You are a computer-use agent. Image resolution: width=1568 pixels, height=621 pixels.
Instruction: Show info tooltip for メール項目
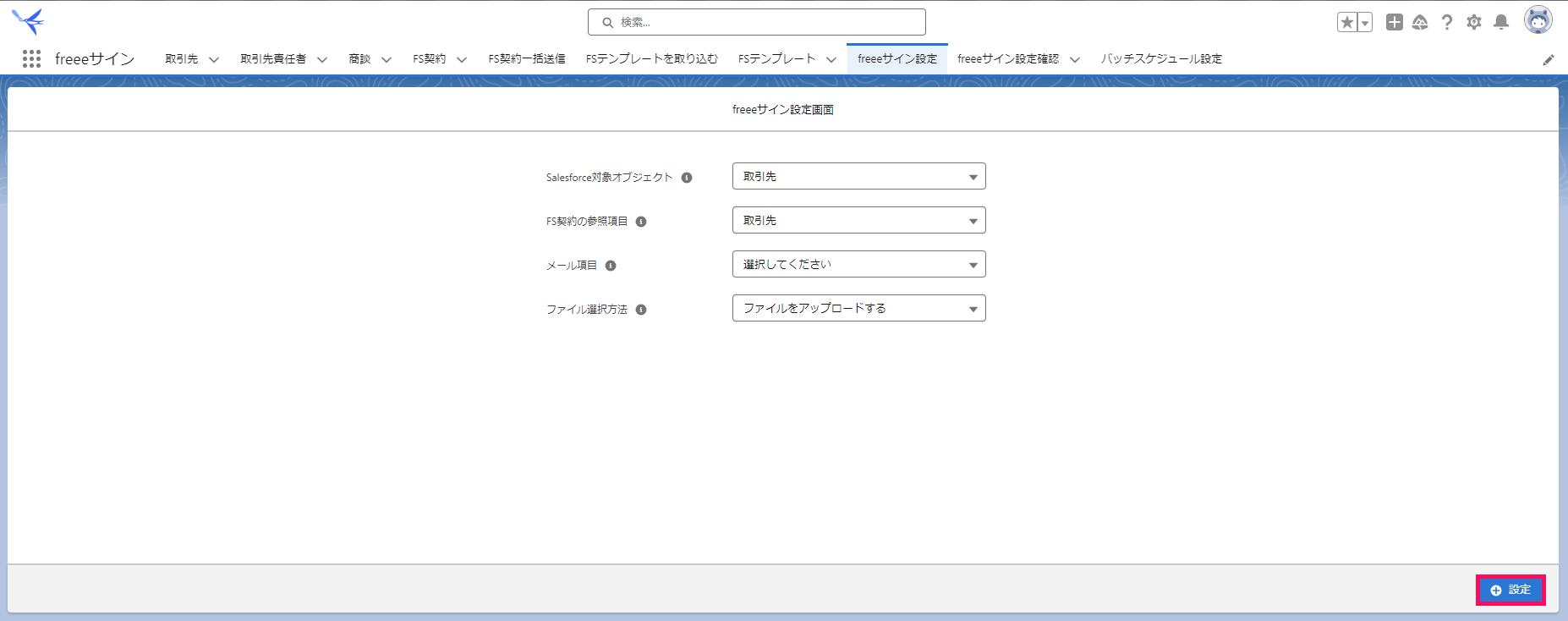tap(611, 266)
